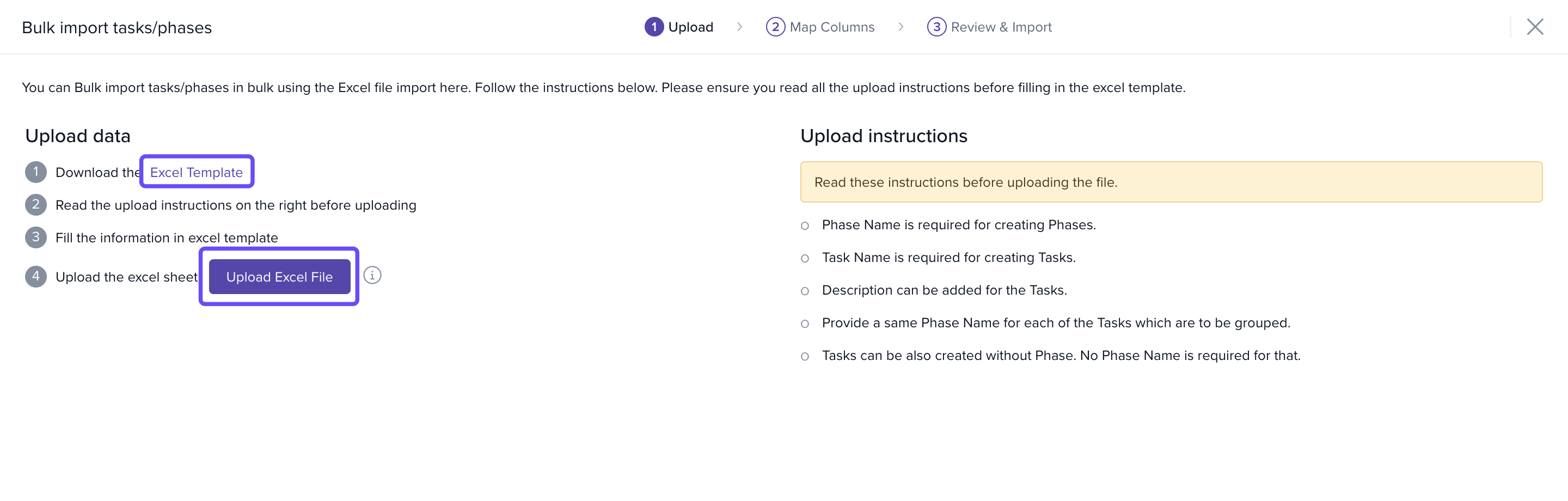This screenshot has height=501, width=1568.
Task: Click the gray number 3 badge beside Fill information
Action: (x=36, y=237)
